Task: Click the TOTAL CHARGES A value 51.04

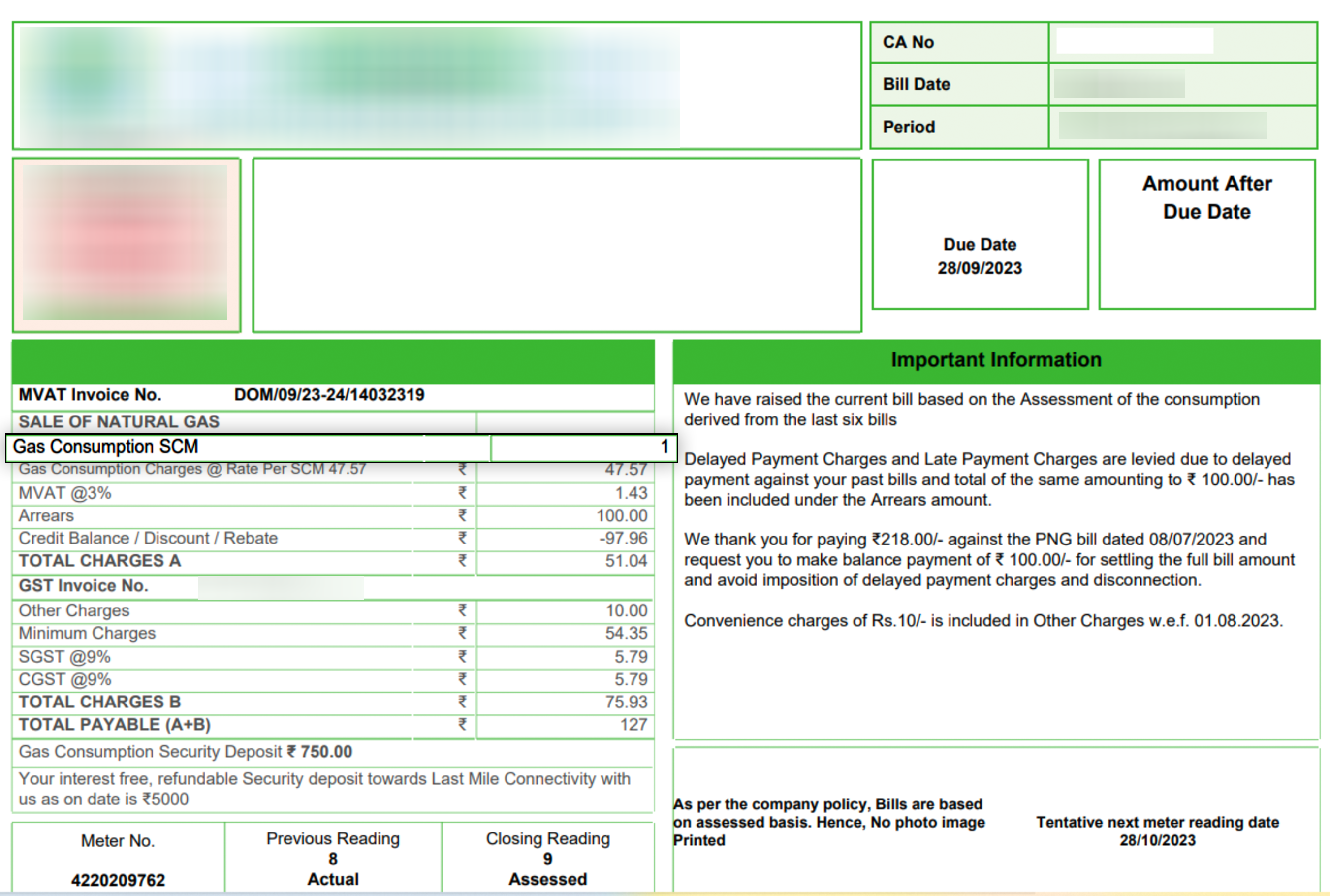Action: 626,561
